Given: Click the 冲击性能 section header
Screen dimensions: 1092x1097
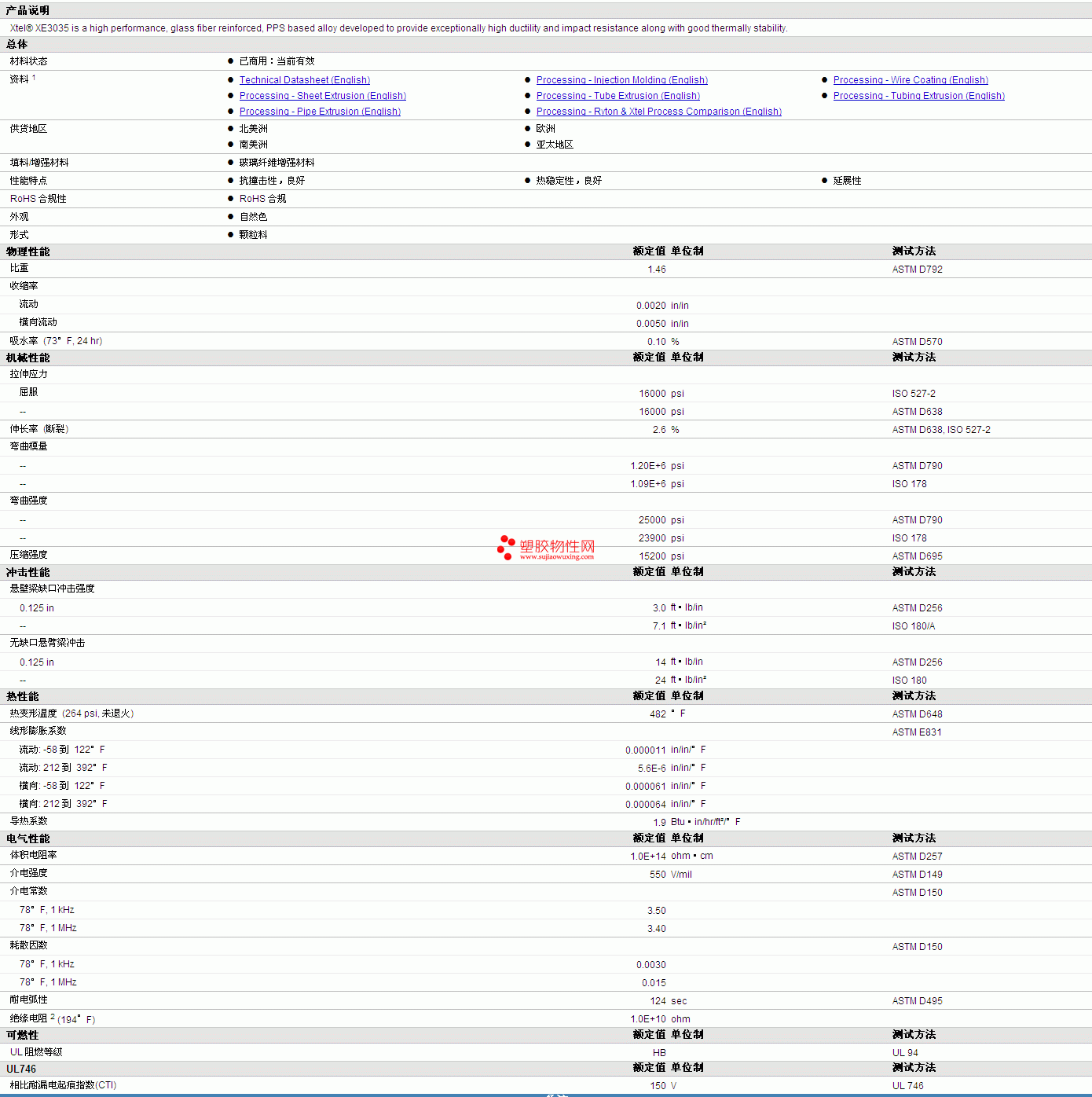Looking at the screenshot, I should tap(27, 572).
